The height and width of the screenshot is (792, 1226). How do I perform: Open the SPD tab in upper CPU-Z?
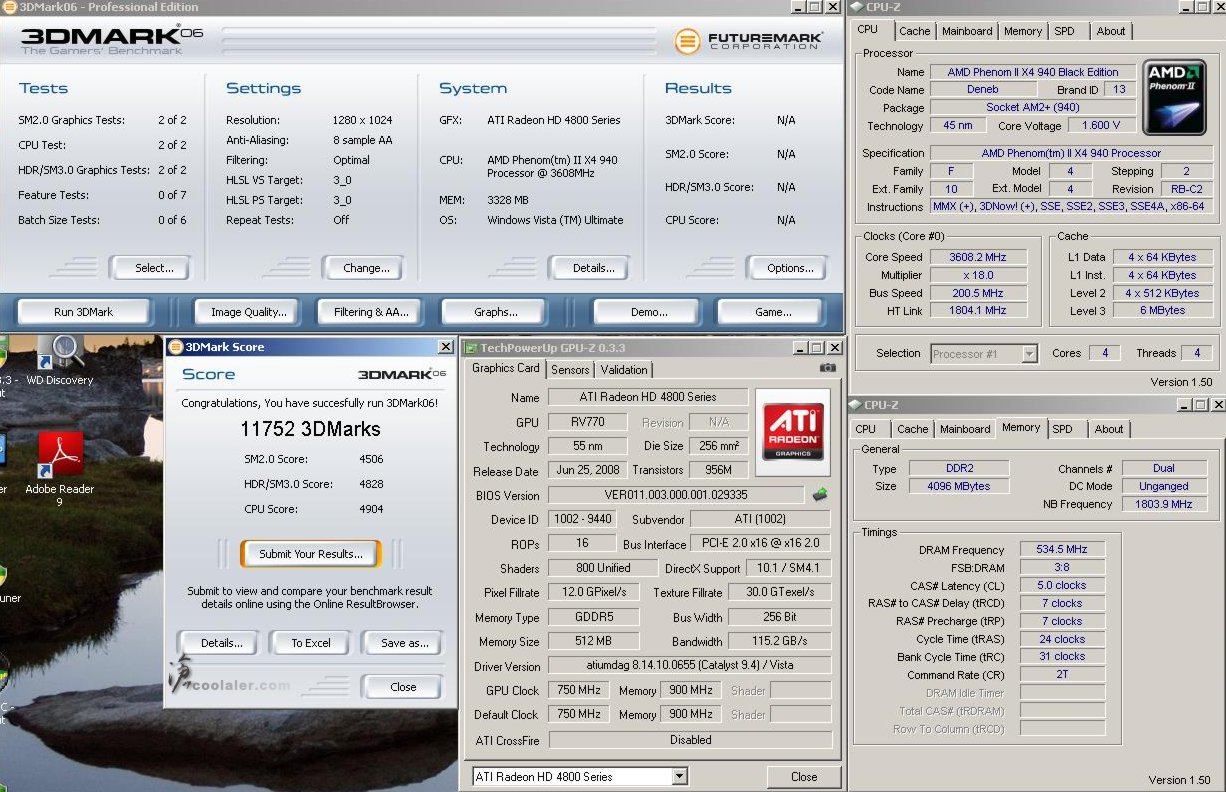pos(1064,31)
